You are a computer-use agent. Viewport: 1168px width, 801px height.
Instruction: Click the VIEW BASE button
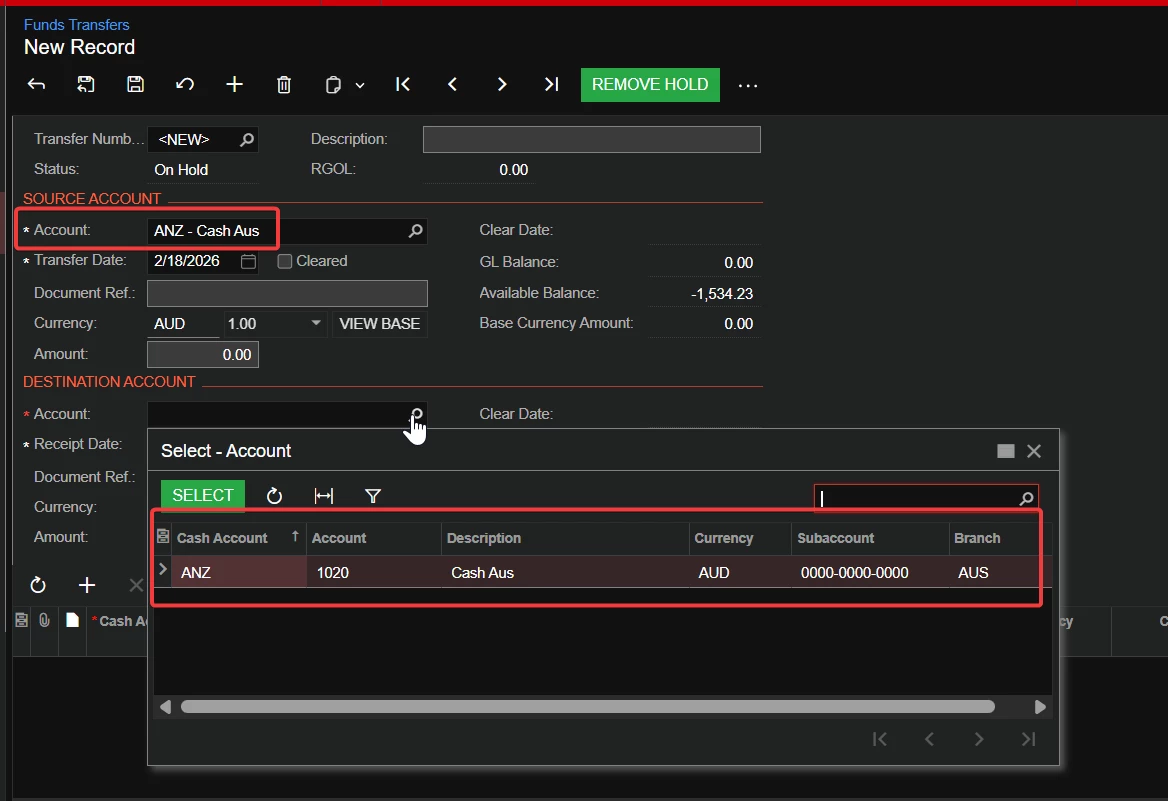tap(379, 323)
